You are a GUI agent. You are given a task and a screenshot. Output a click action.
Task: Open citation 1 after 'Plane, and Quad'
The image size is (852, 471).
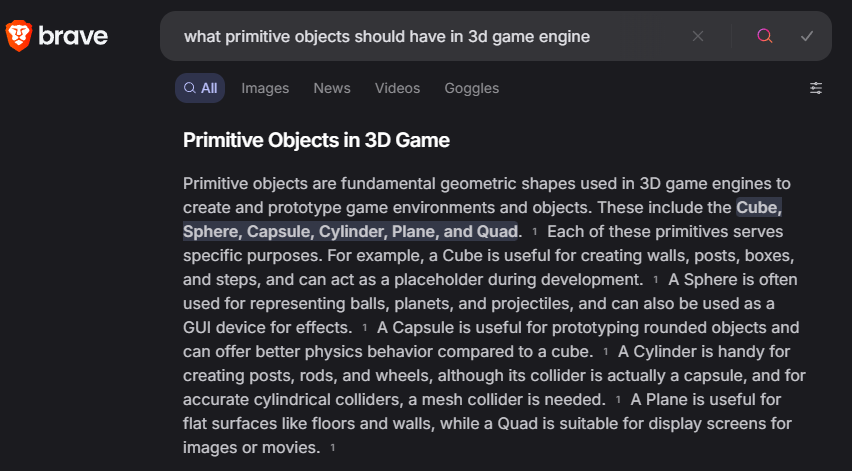[535, 232]
